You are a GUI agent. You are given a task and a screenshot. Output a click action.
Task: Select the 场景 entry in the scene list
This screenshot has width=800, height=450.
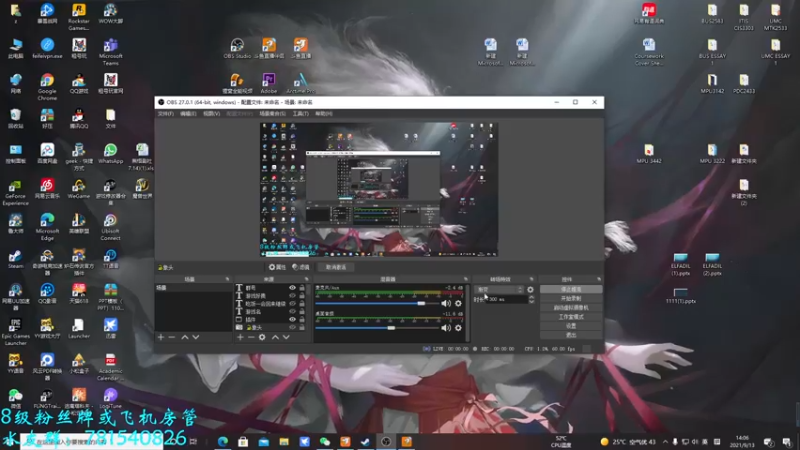tap(193, 288)
